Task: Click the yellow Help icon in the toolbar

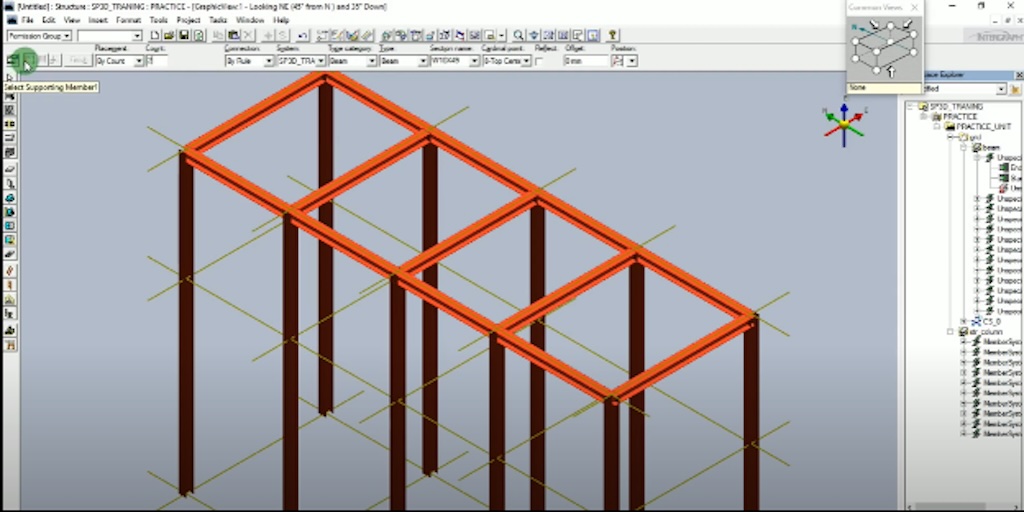Action: 612,35
